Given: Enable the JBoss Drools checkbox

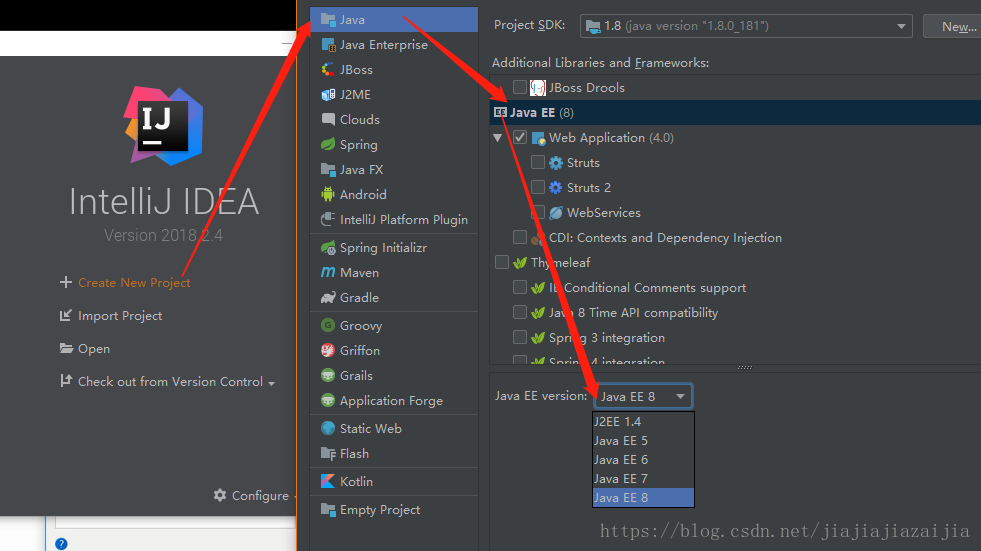Looking at the screenshot, I should pos(519,87).
